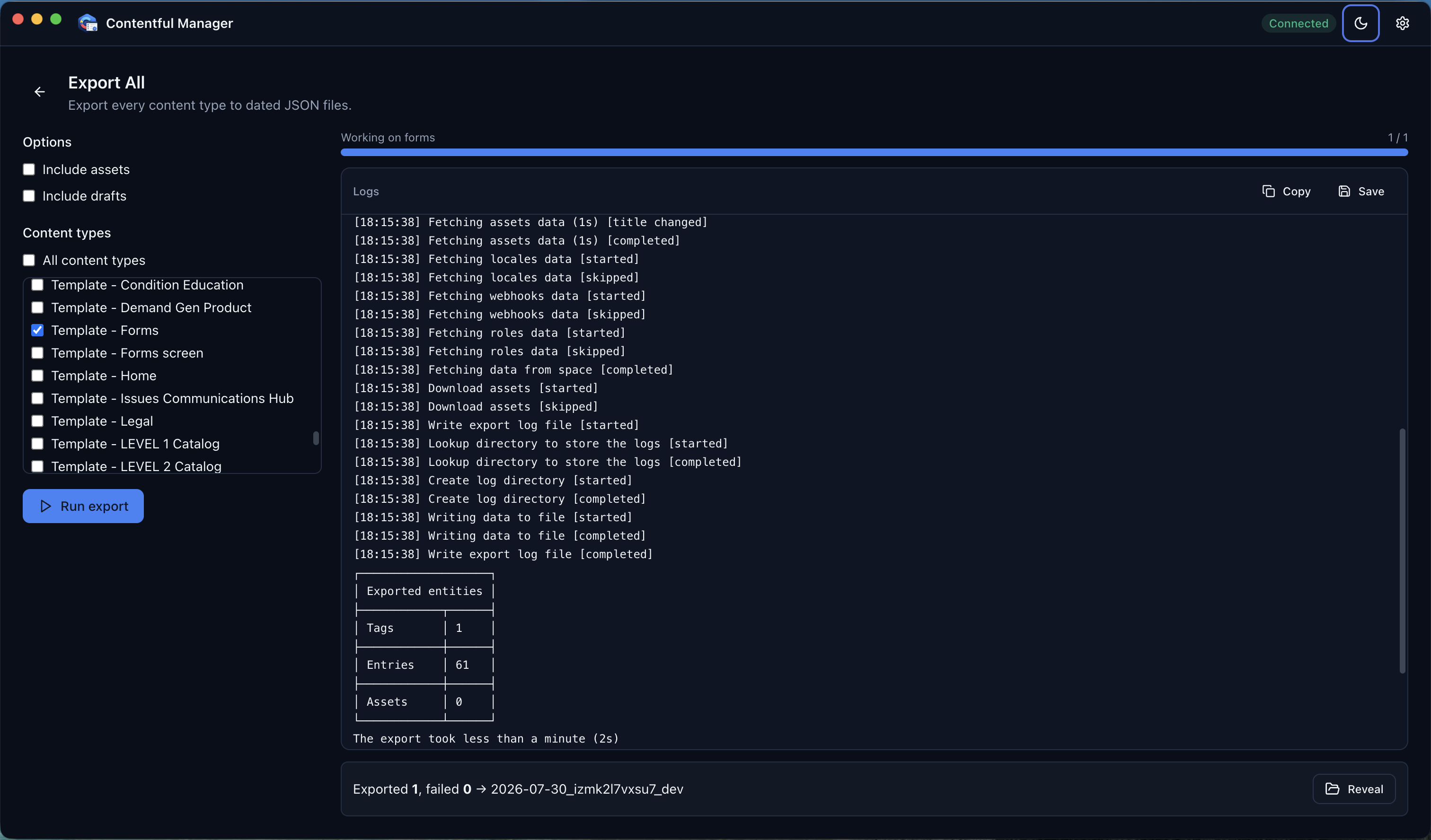Image resolution: width=1431 pixels, height=840 pixels.
Task: Click log line 'Fetching locales data [skipped]'
Action: tap(496, 278)
